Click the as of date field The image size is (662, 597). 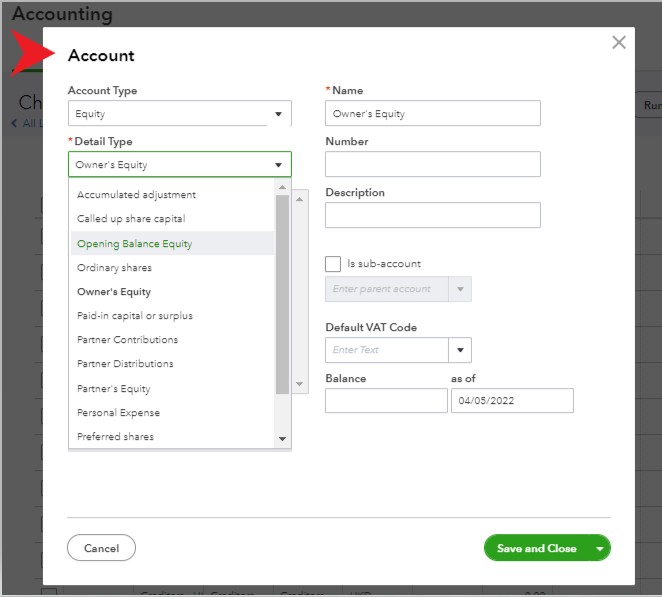pos(512,401)
